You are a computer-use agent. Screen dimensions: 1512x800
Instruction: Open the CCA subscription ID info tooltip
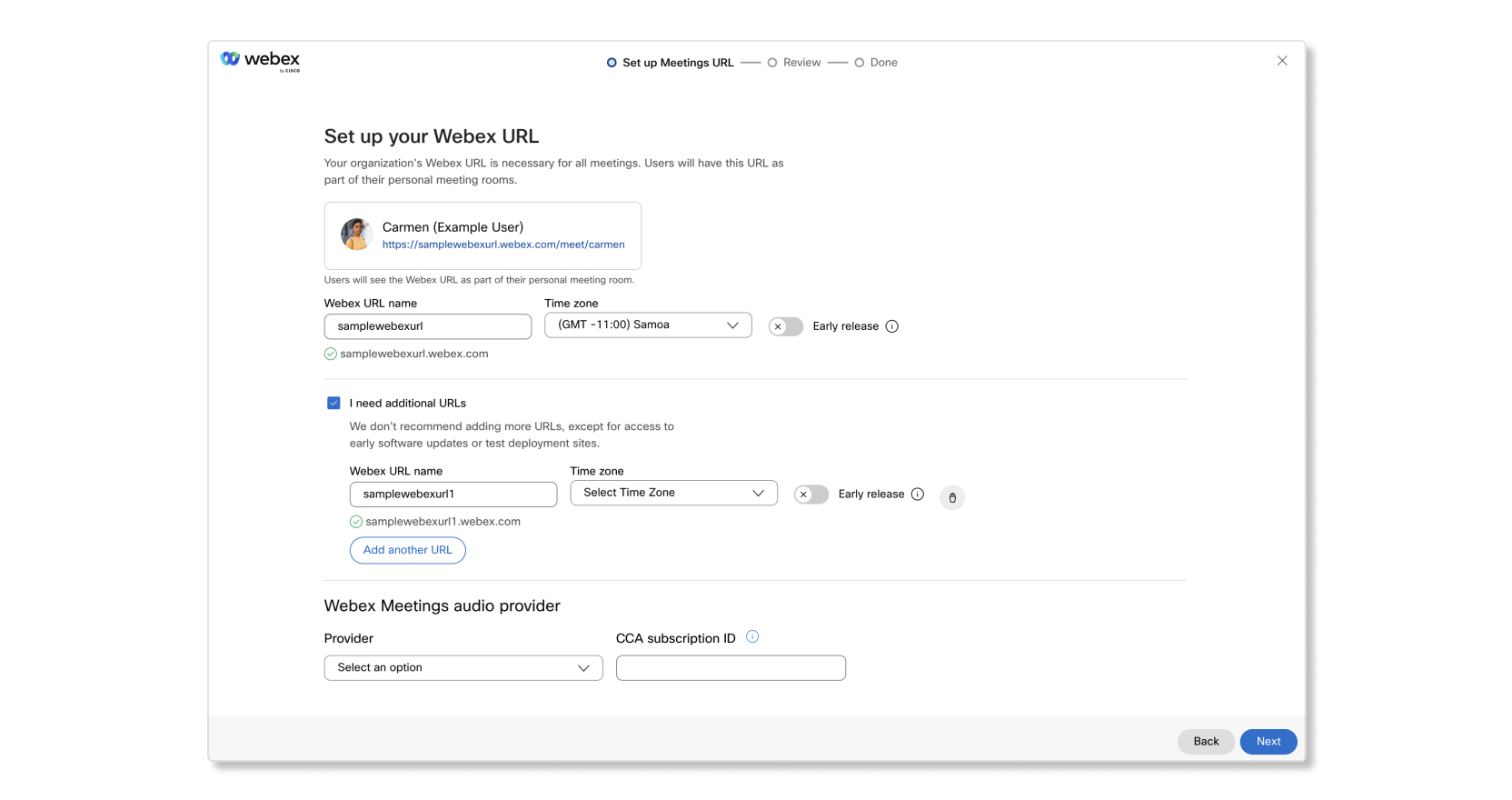coord(752,636)
